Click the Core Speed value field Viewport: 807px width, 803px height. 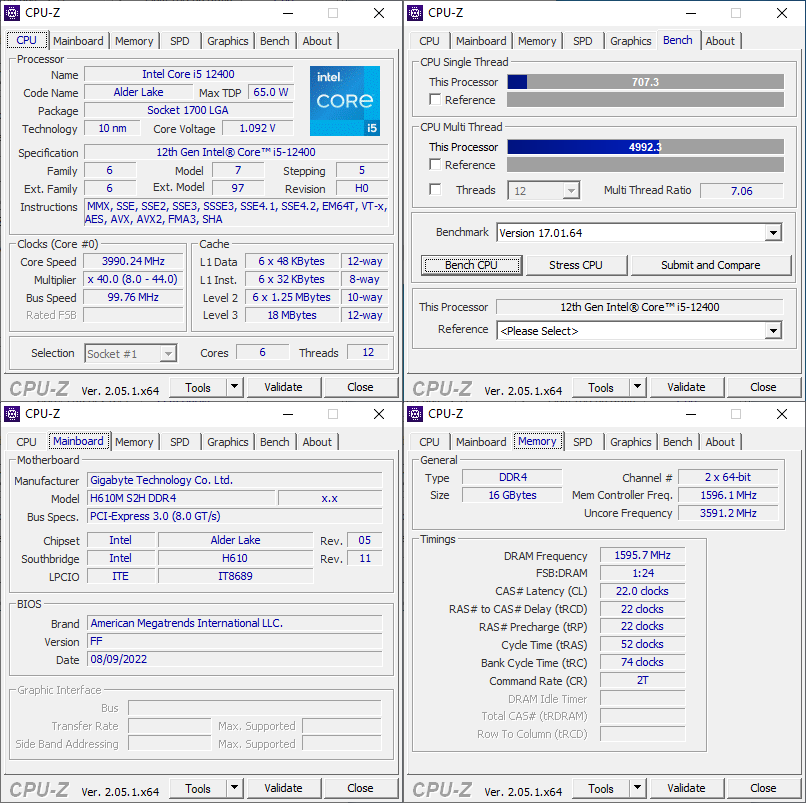[x=134, y=262]
